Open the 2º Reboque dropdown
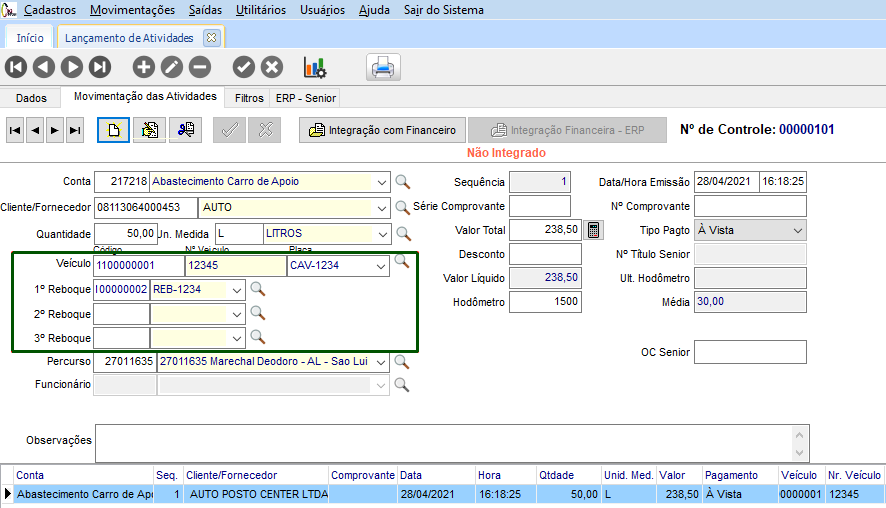The image size is (886, 508). 236,314
